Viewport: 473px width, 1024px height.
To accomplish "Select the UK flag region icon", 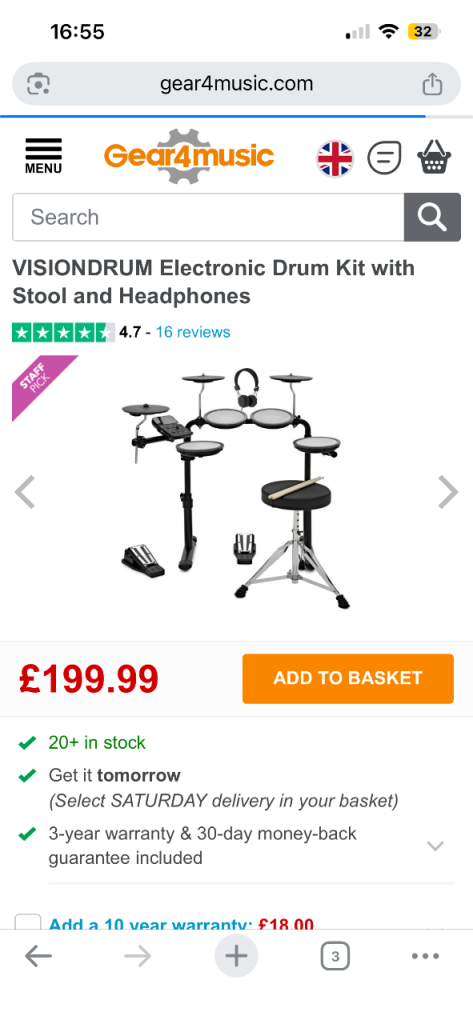I will pos(335,158).
